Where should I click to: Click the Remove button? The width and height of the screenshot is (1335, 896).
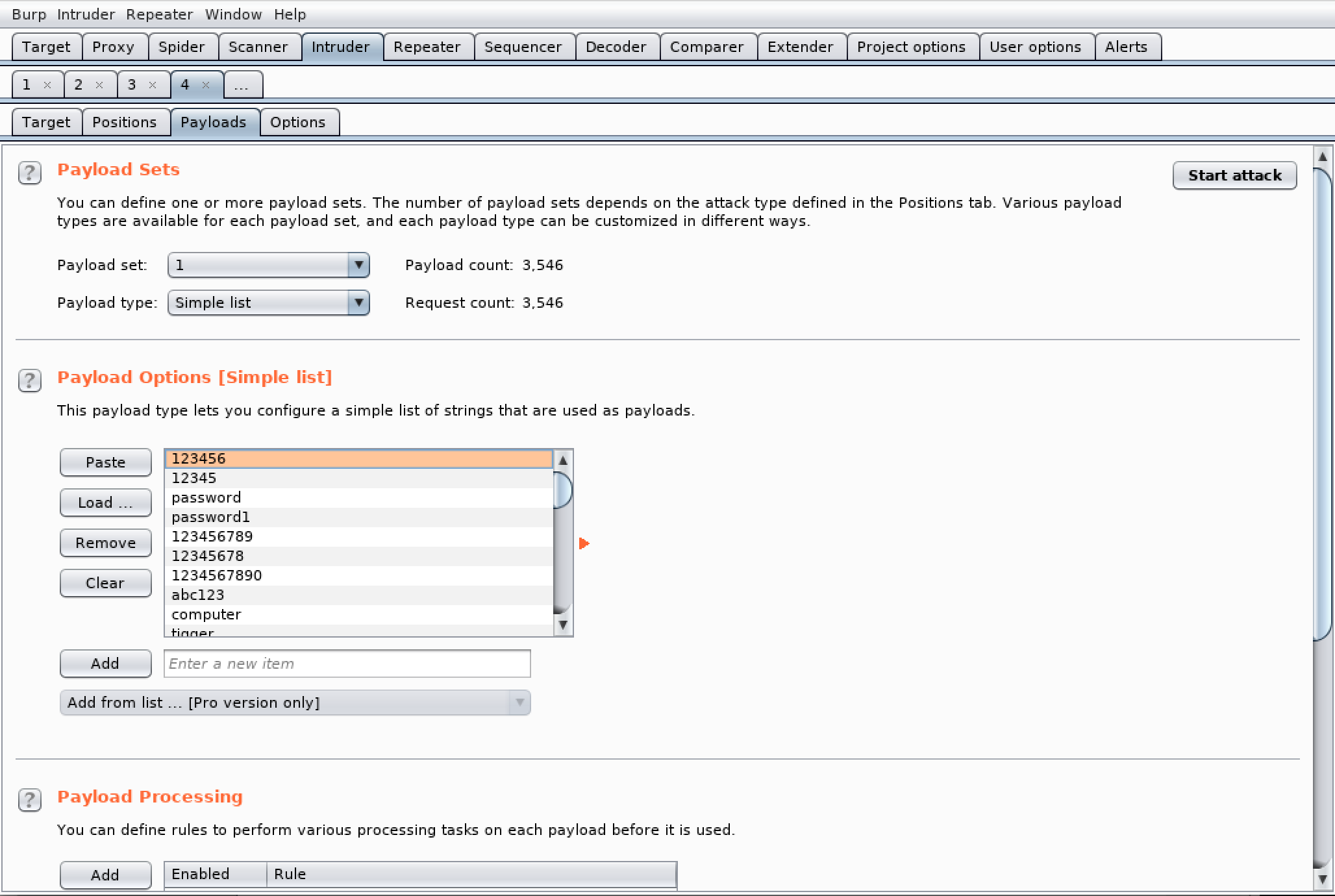[106, 543]
